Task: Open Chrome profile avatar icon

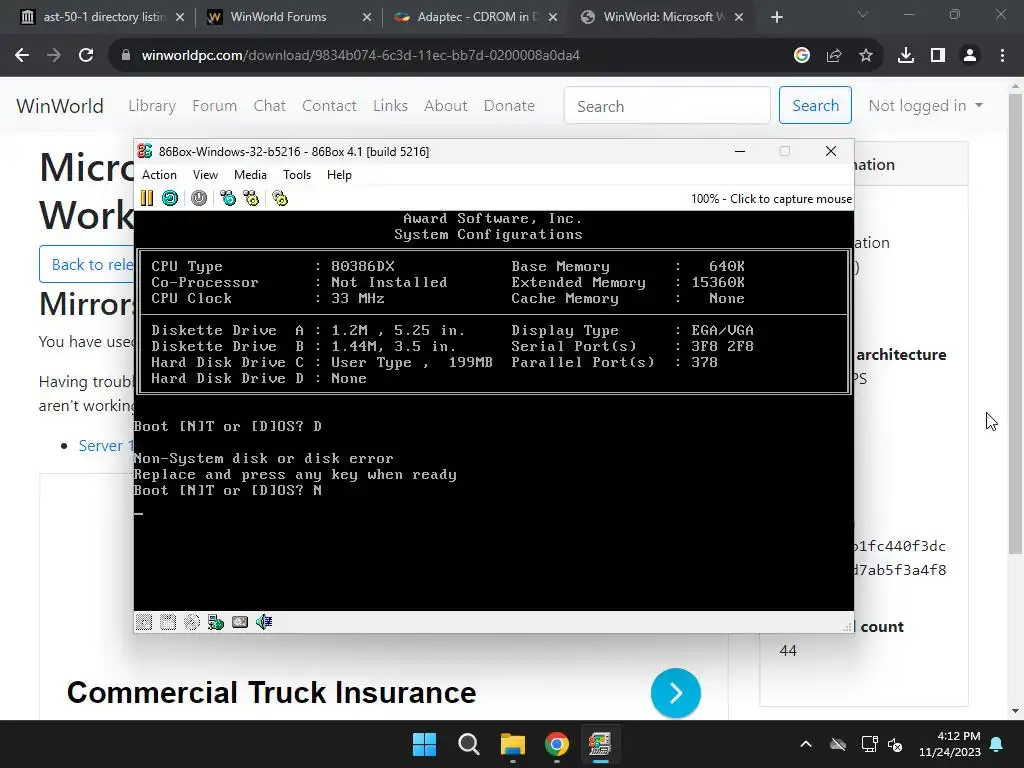Action: click(970, 56)
